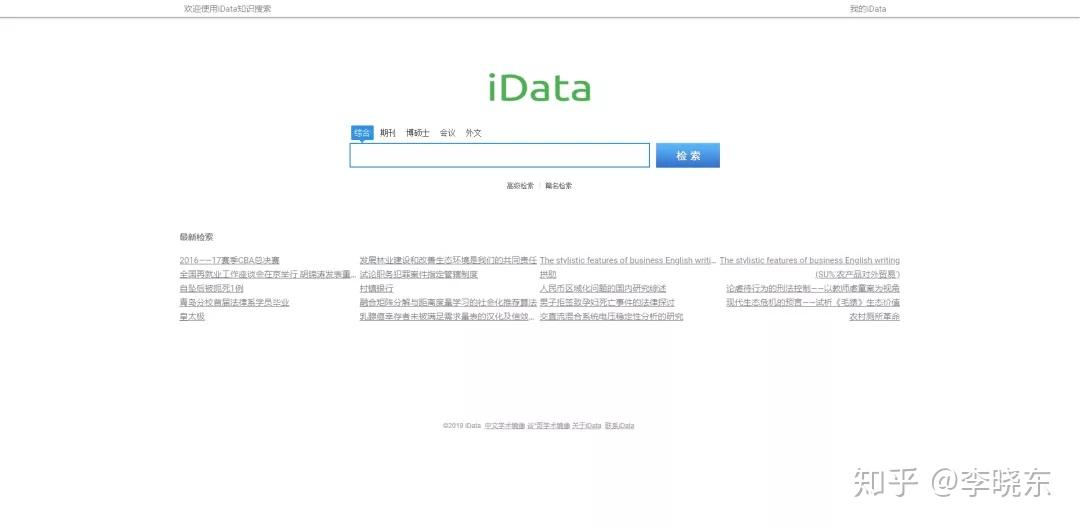Choose the 会议 search tab
This screenshot has height=527, width=1080.
point(448,133)
